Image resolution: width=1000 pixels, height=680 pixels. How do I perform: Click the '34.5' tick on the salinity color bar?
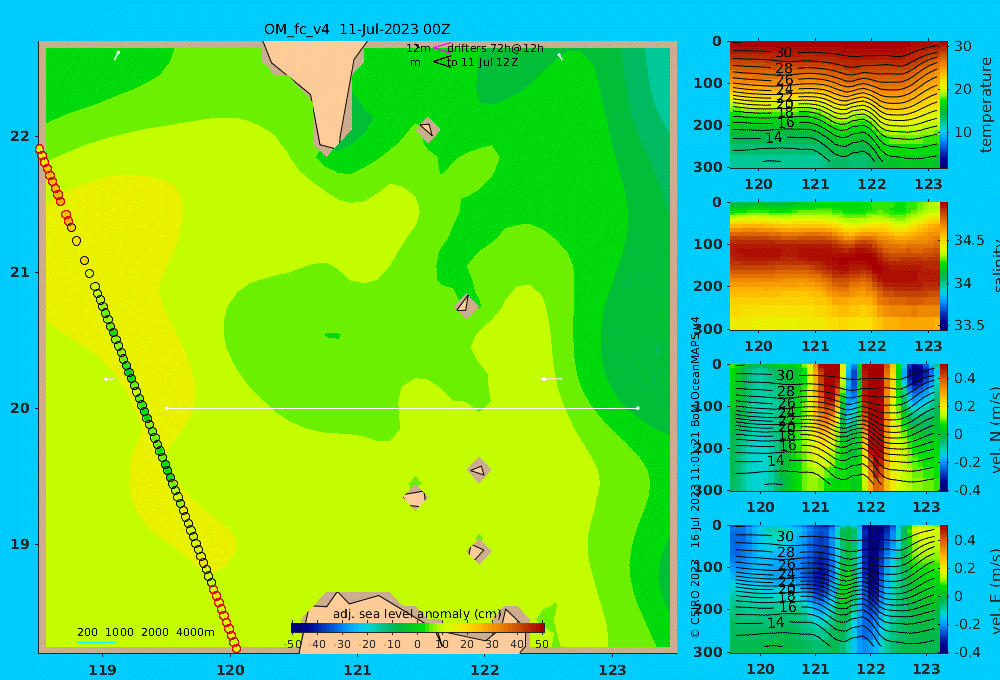969,240
